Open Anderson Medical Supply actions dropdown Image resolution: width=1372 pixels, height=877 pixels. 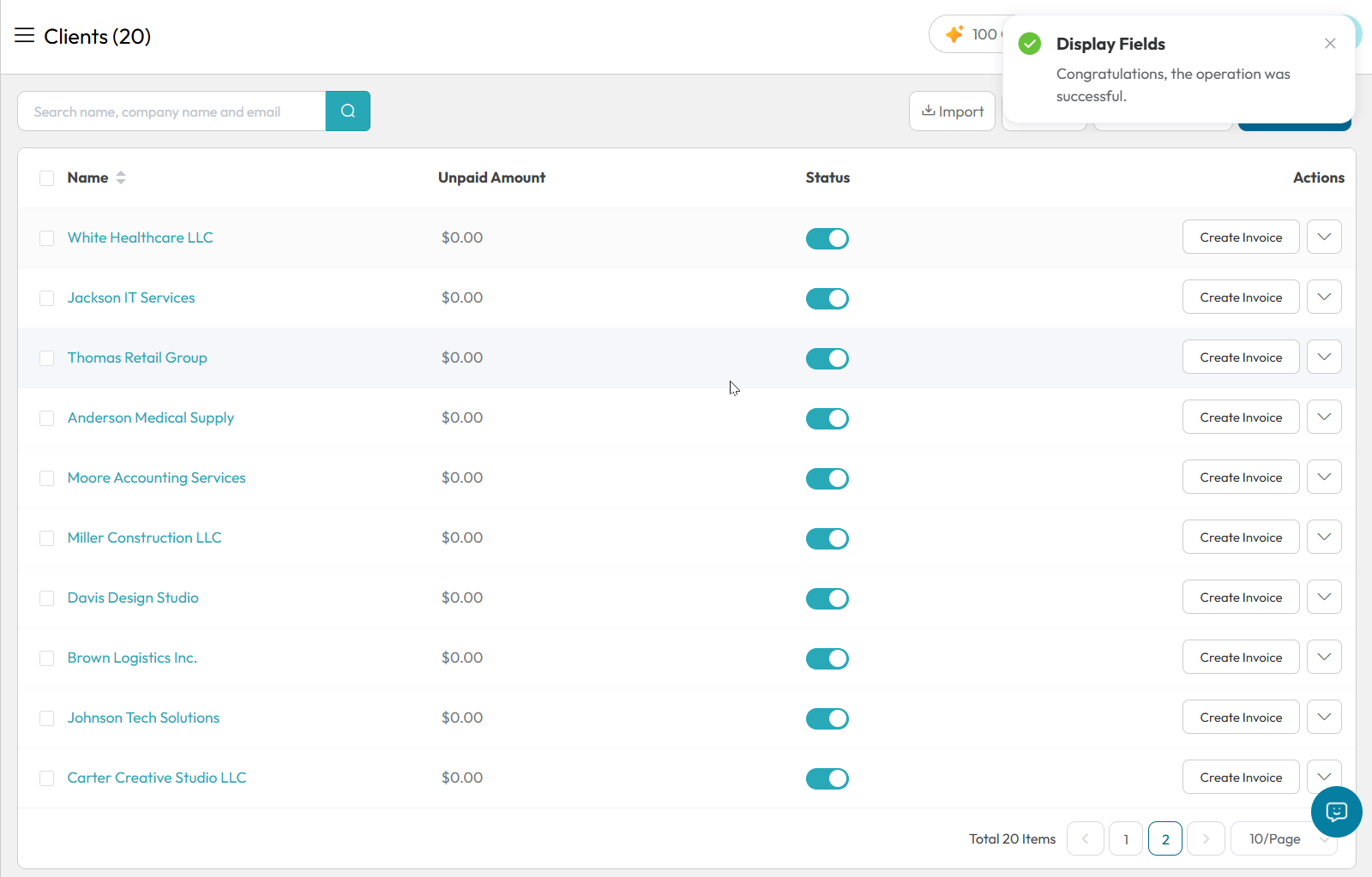point(1324,417)
